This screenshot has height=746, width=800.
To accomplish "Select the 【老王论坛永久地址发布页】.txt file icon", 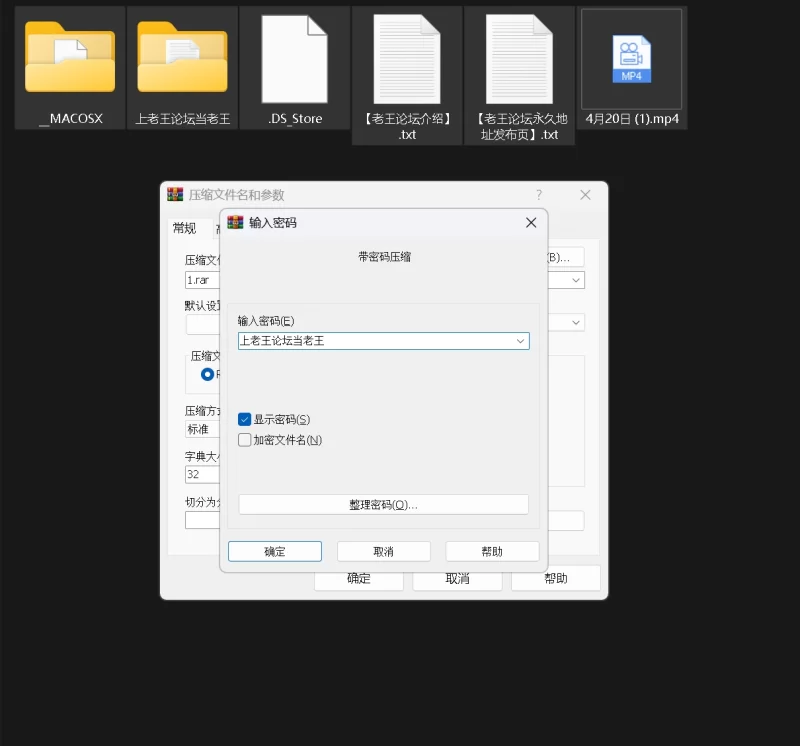I will 519,60.
